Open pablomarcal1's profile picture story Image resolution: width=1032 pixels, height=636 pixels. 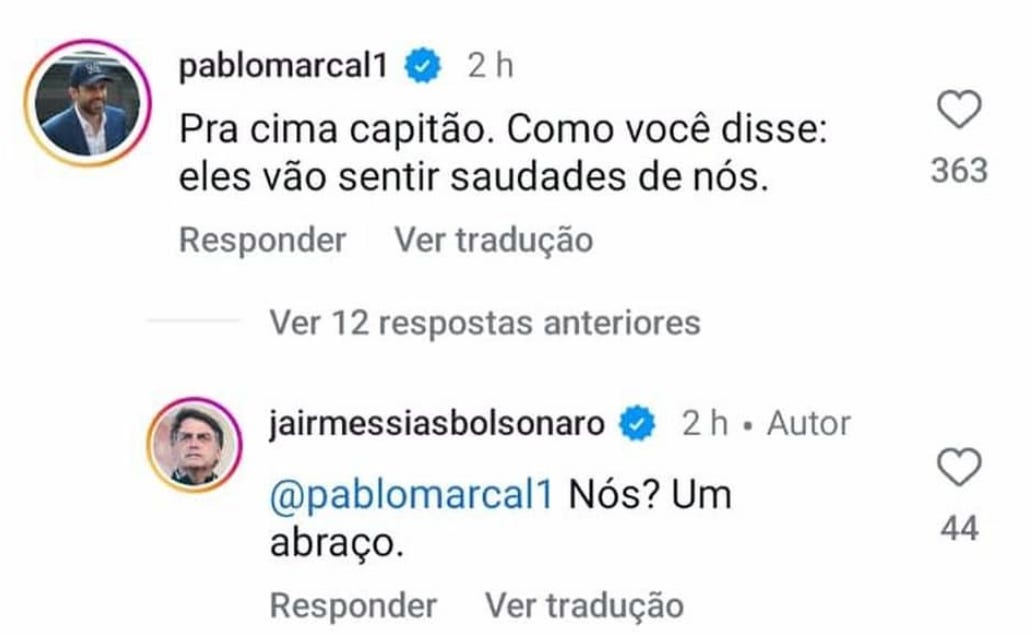tap(88, 102)
